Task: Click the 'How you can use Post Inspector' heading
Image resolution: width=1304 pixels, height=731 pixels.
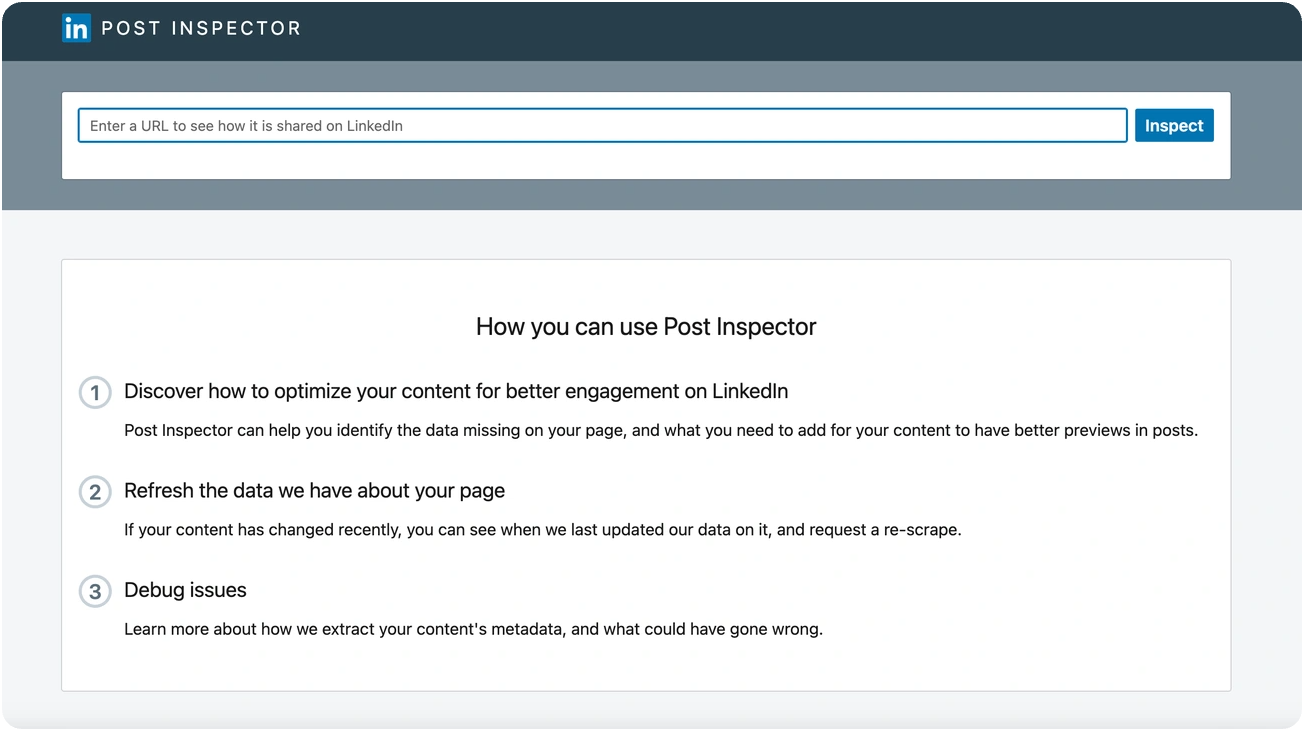Action: [x=646, y=327]
